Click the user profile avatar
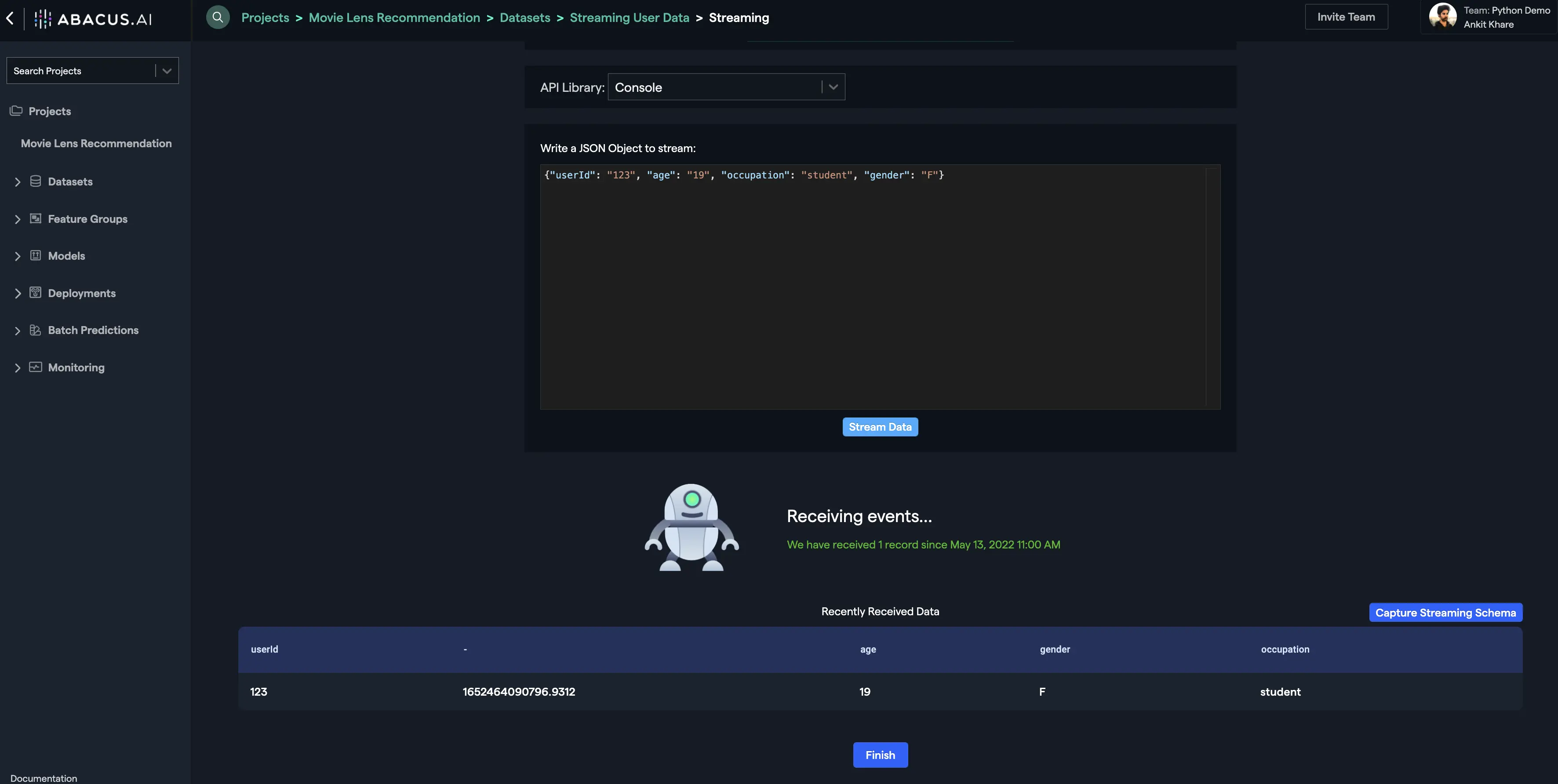Viewport: 1558px width, 784px height. coord(1442,16)
